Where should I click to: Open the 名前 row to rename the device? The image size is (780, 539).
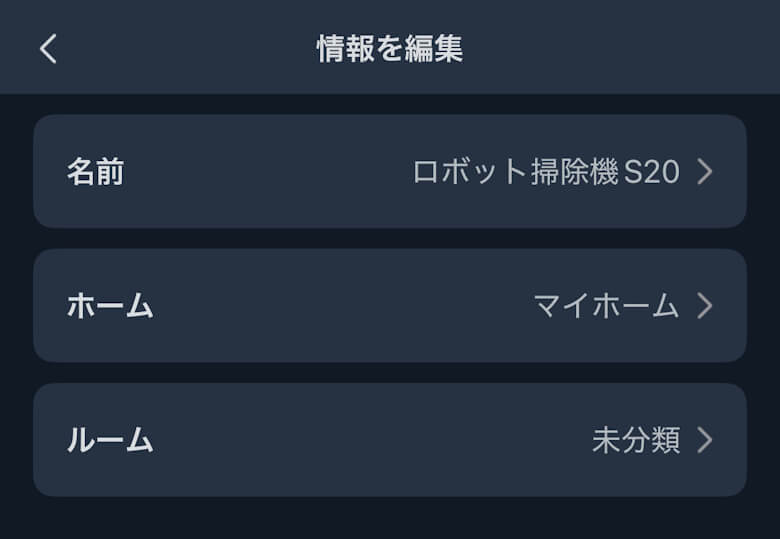[390, 172]
